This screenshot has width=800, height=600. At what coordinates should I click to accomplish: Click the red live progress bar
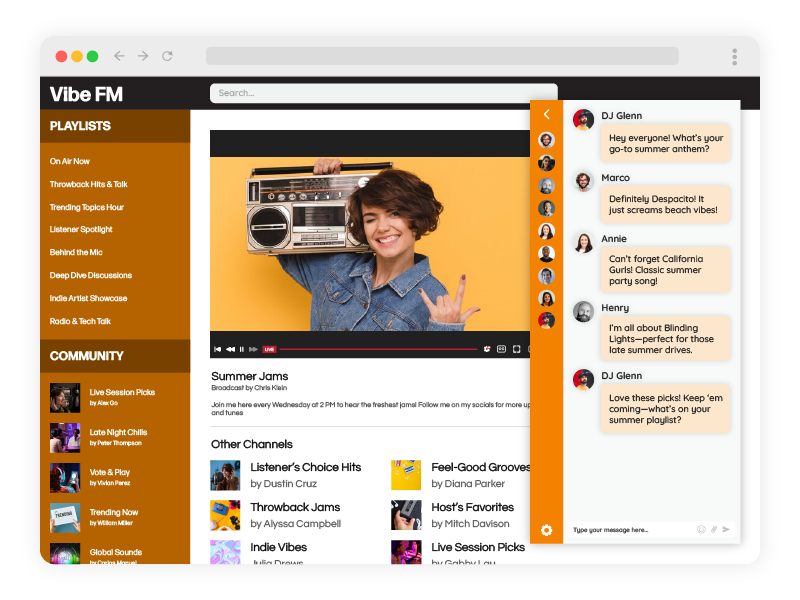pyautogui.click(x=378, y=349)
